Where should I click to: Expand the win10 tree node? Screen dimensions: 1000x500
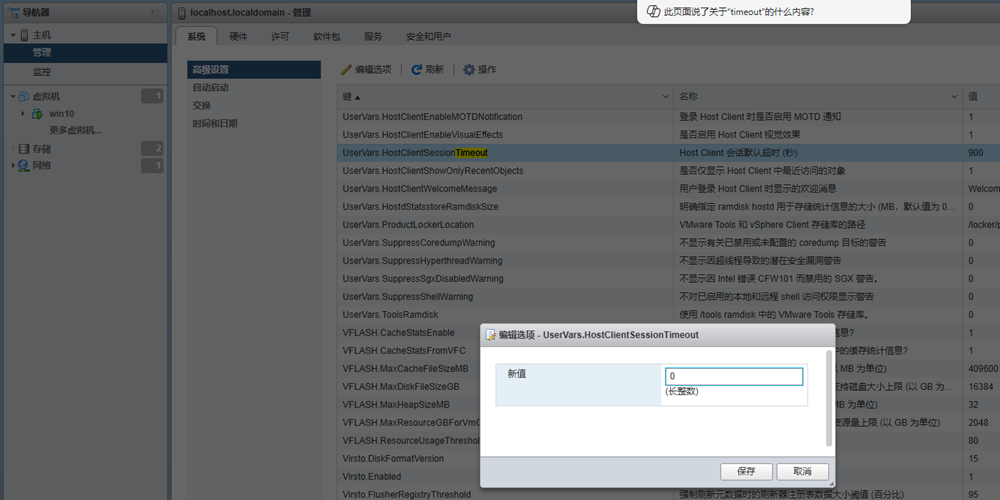click(x=24, y=114)
